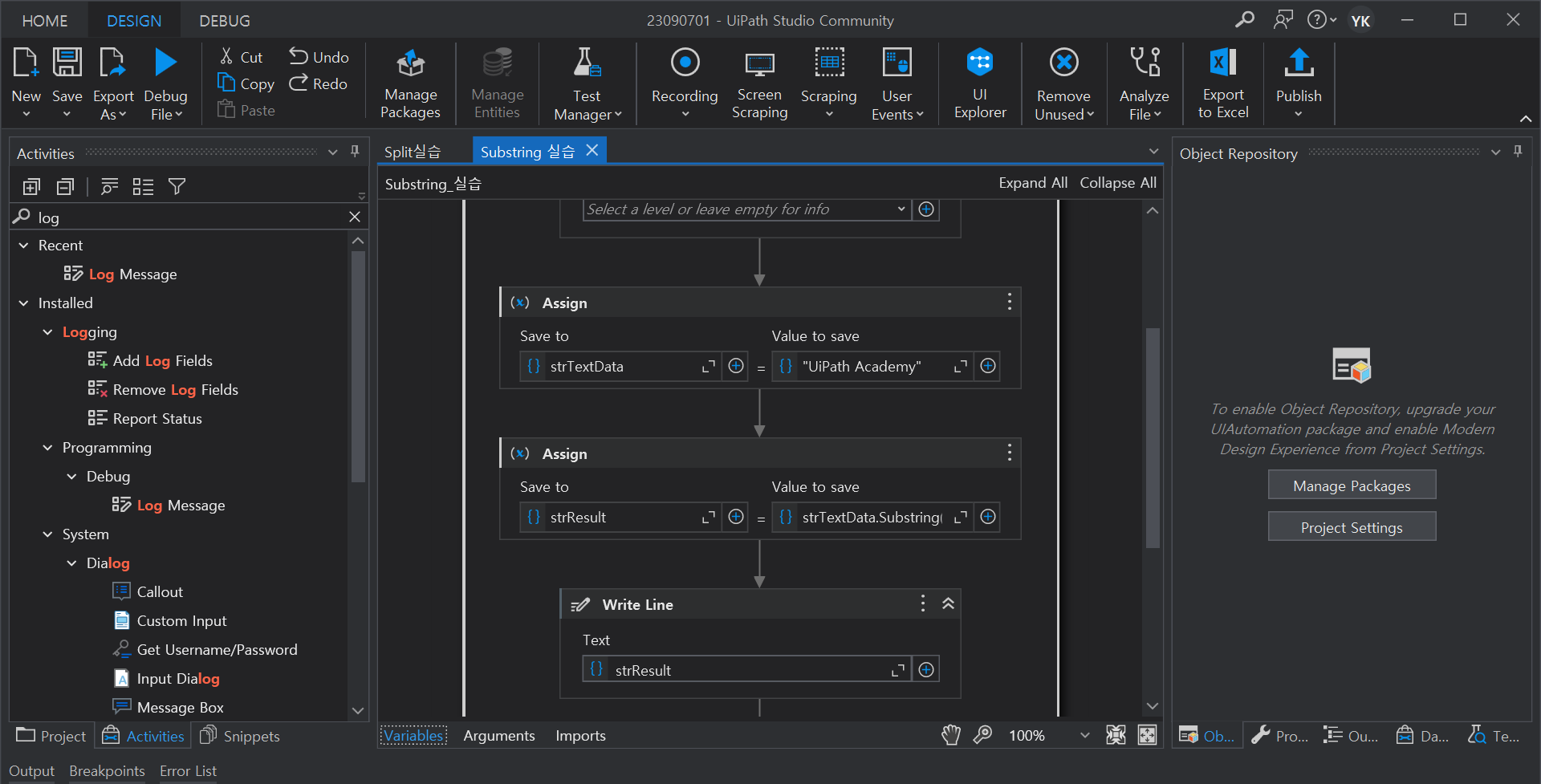Screen dimensions: 1541x784
Task: Collapse the Write Line activity
Action: [x=948, y=603]
